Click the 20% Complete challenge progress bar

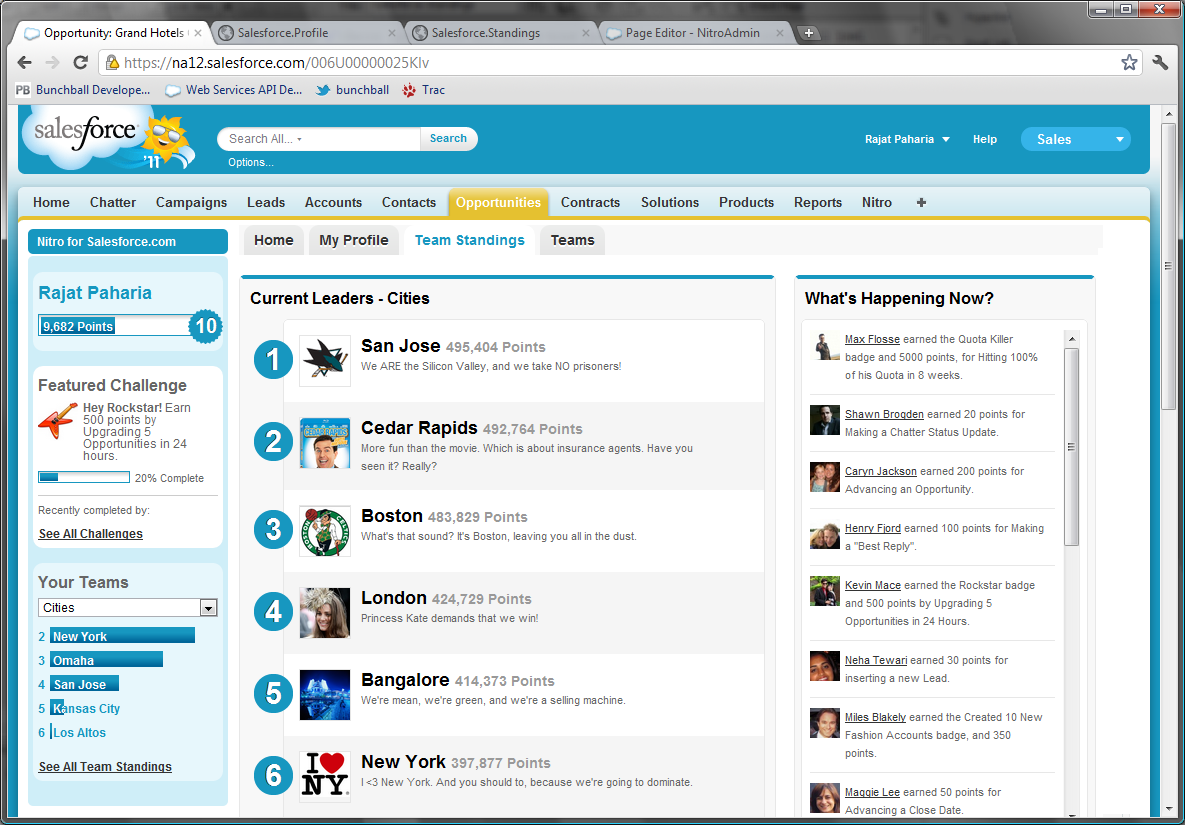tap(84, 477)
